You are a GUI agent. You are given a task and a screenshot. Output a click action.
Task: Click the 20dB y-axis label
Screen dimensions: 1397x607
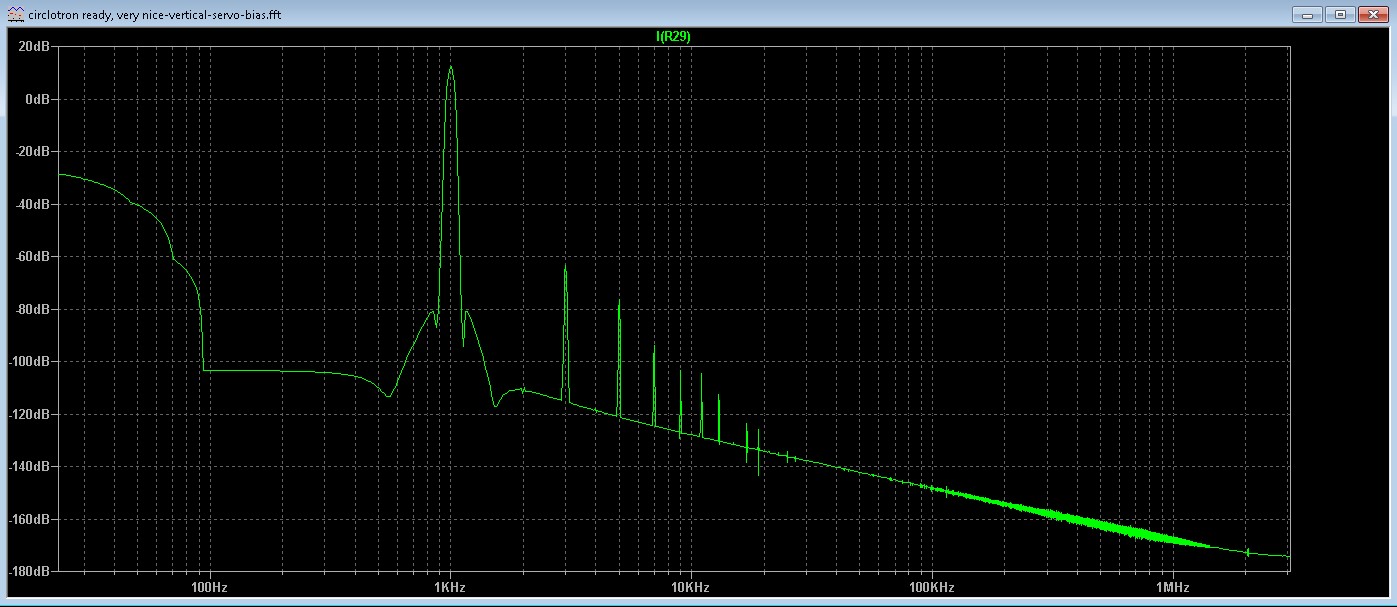35,47
